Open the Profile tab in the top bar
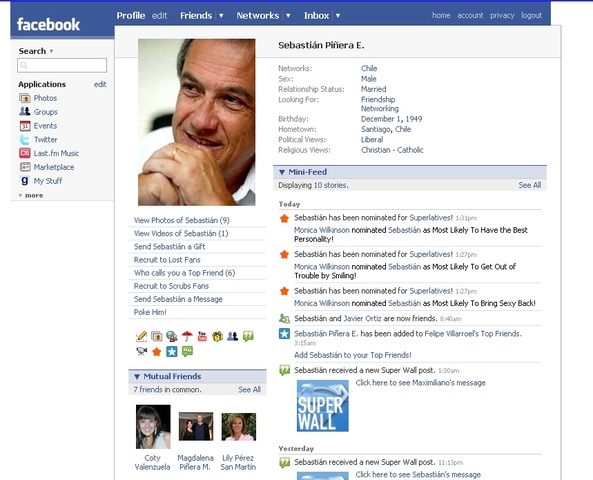Viewport: 593px width, 480px height. pos(131,16)
